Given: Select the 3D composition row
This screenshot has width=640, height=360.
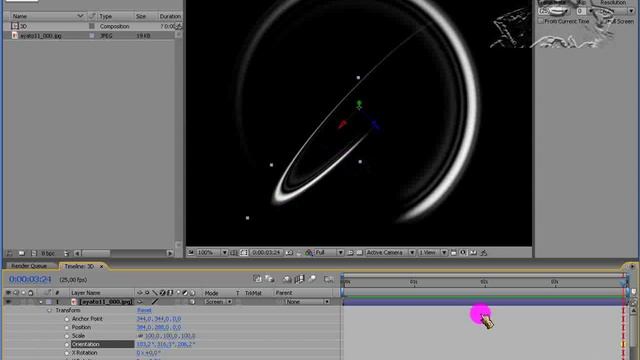Looking at the screenshot, I should 92,26.
